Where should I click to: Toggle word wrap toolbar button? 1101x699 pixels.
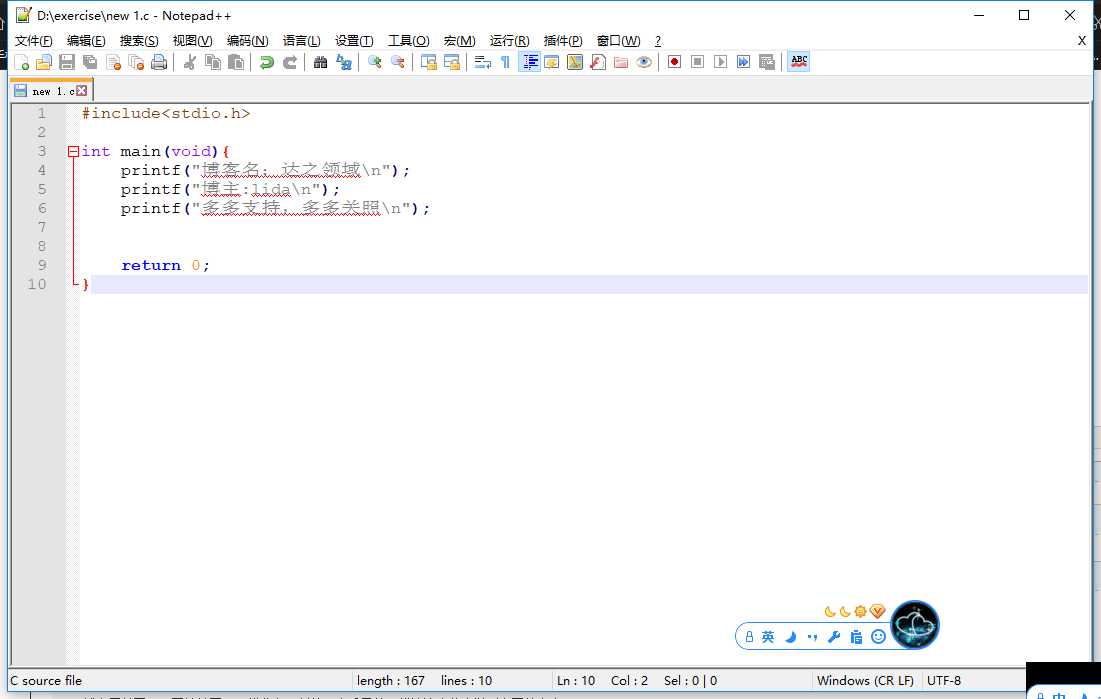pyautogui.click(x=482, y=62)
